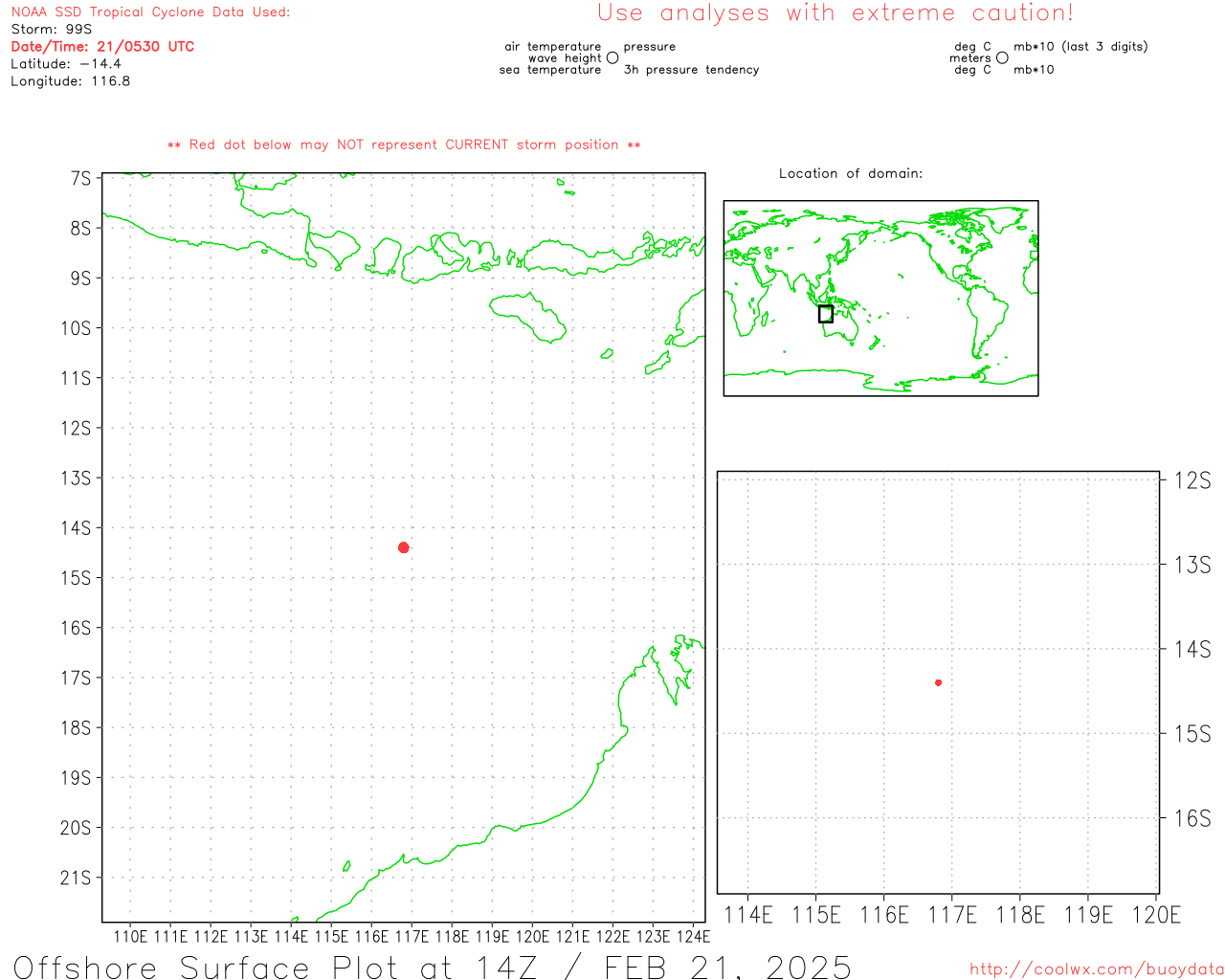Screen dimensions: 1225x980
Task: Click the '120E' label on the inset map
Action: click(1157, 916)
